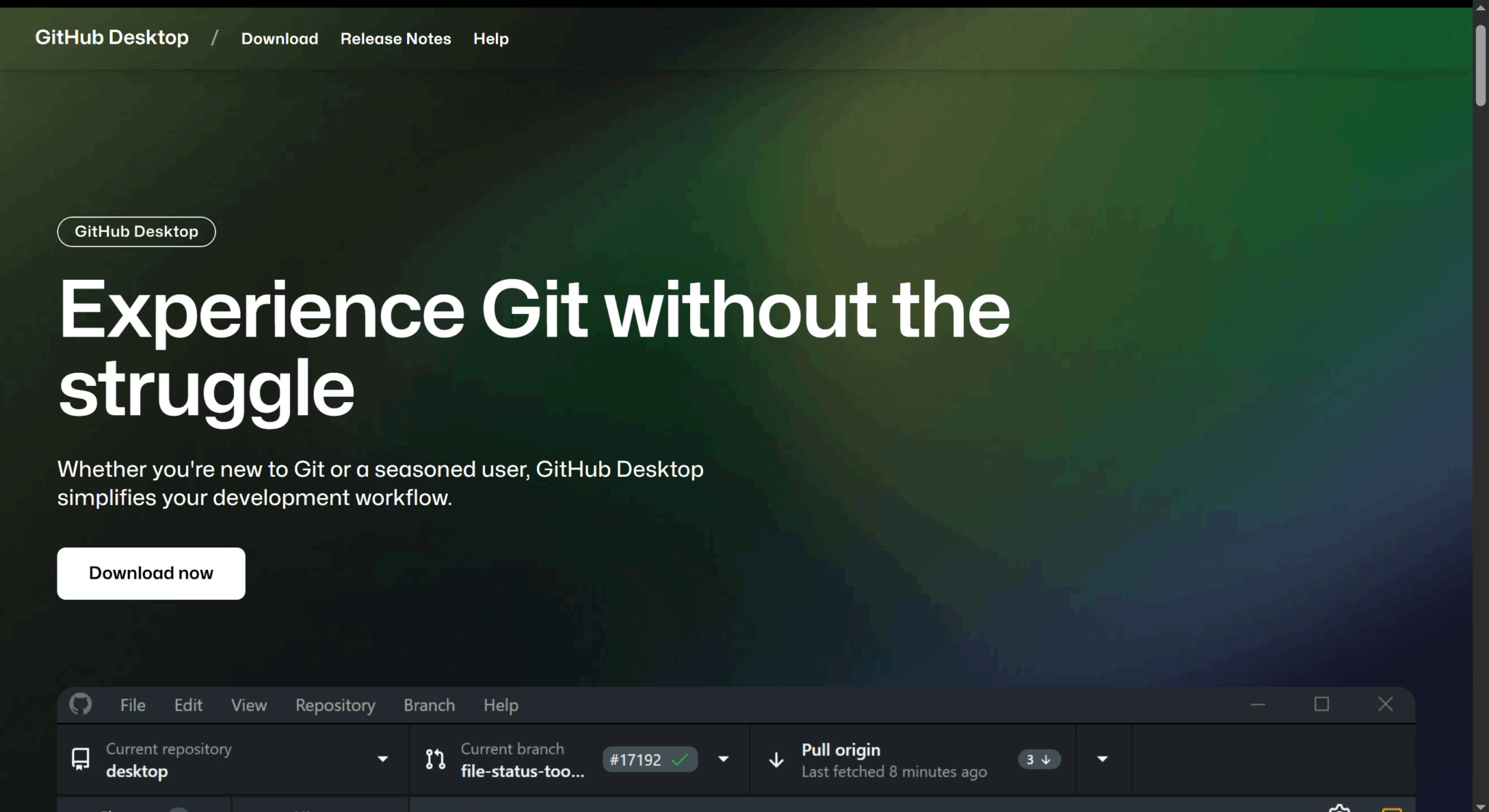This screenshot has height=812, width=1489.
Task: Click the browser scrollbar down arrow
Action: pyautogui.click(x=1480, y=807)
